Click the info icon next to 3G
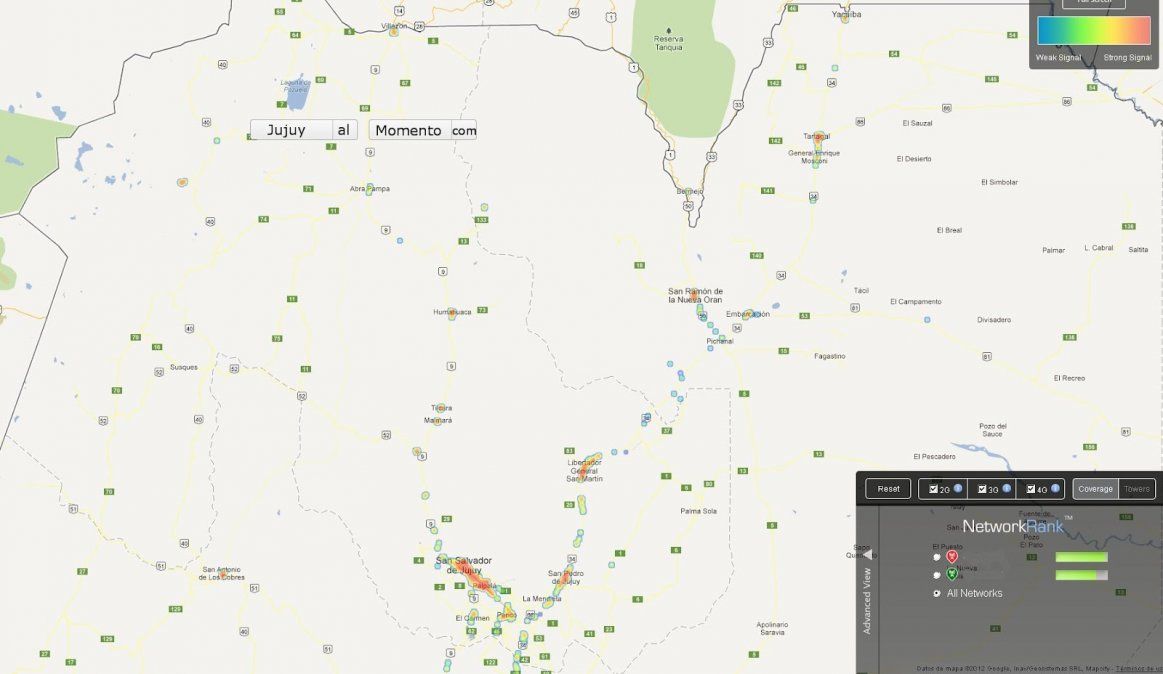Viewport: 1163px width, 674px height. pyautogui.click(x=1007, y=489)
